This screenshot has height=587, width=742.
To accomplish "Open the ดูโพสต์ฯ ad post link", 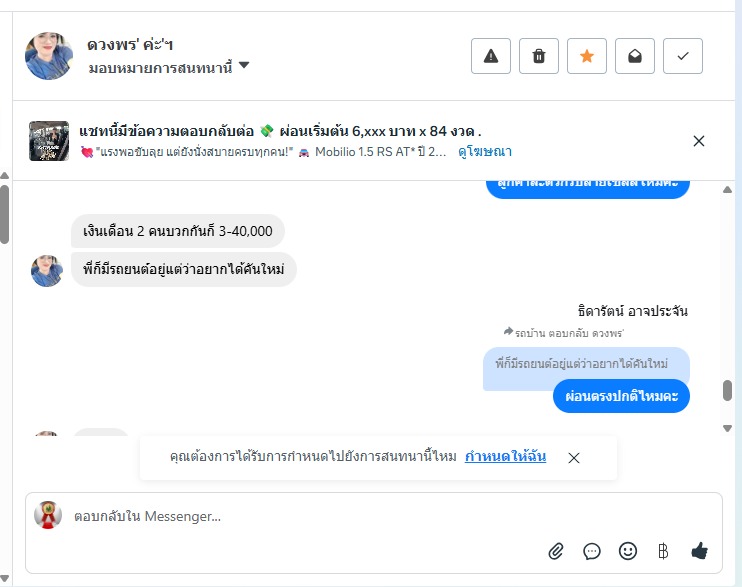I will click(x=485, y=152).
